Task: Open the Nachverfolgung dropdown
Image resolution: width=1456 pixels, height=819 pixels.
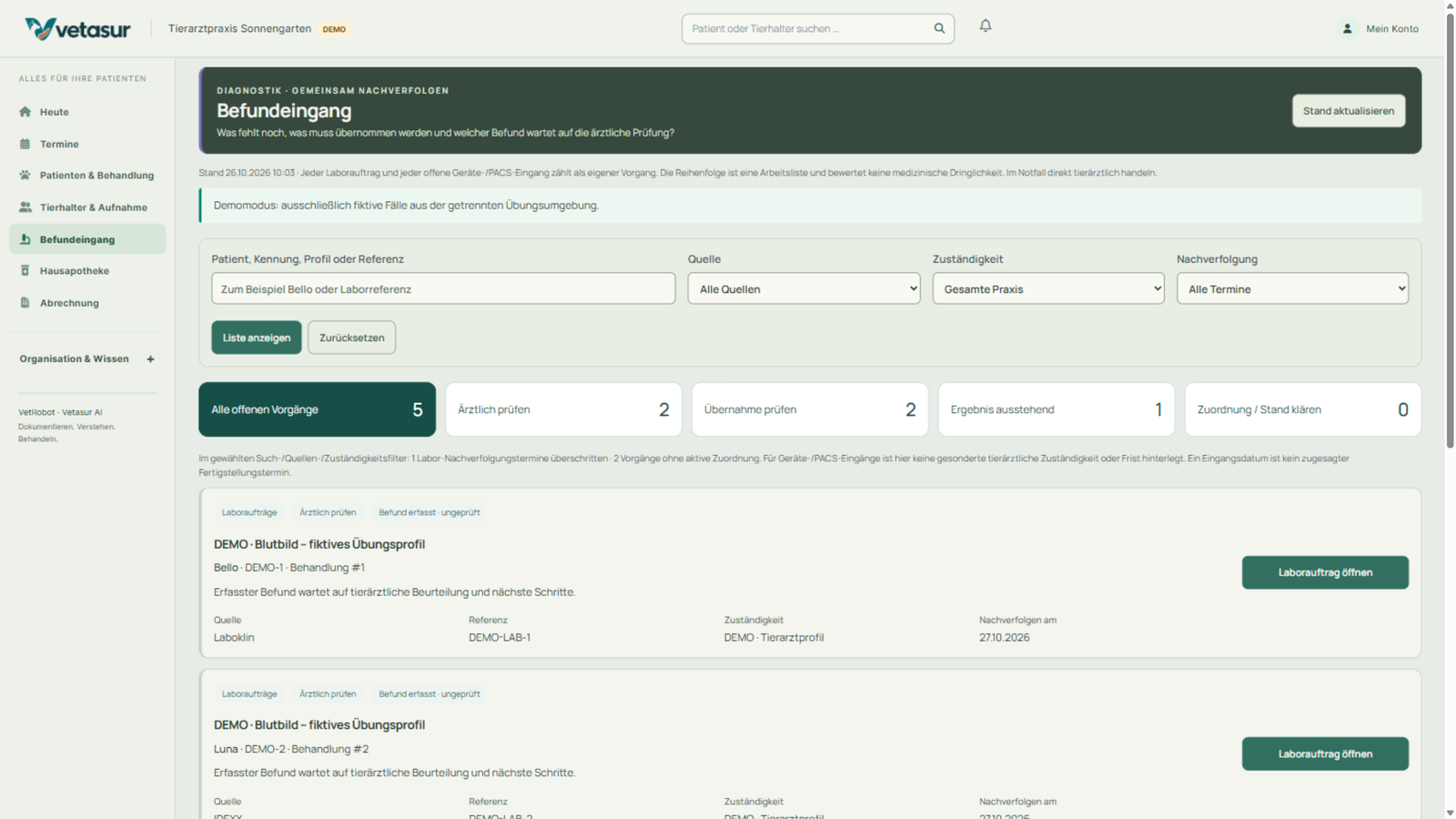Action: click(x=1292, y=288)
